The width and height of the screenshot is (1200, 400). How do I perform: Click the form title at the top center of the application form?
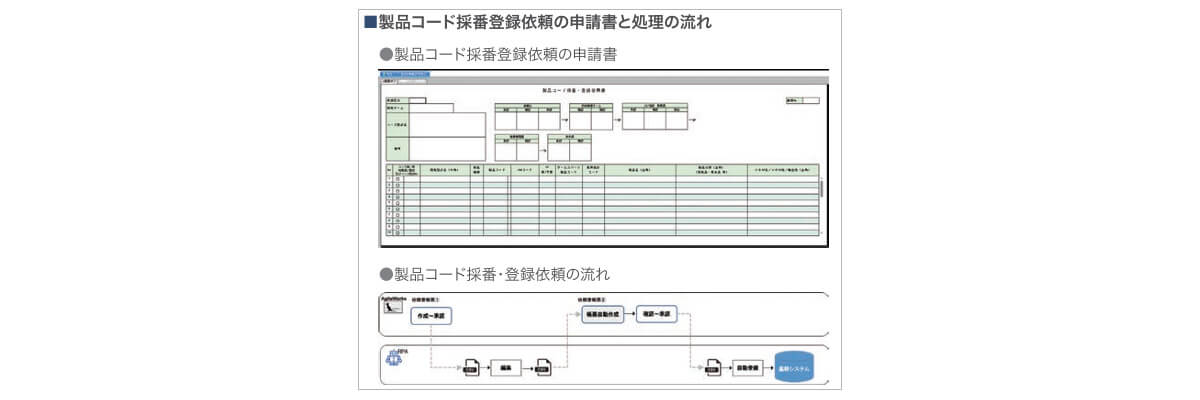point(574,90)
